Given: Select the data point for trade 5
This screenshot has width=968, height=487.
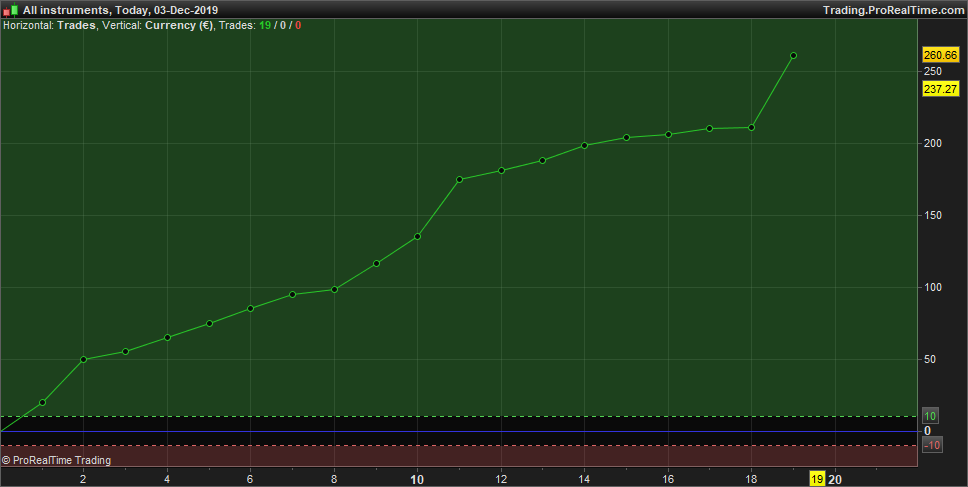Looking at the screenshot, I should pos(209,323).
